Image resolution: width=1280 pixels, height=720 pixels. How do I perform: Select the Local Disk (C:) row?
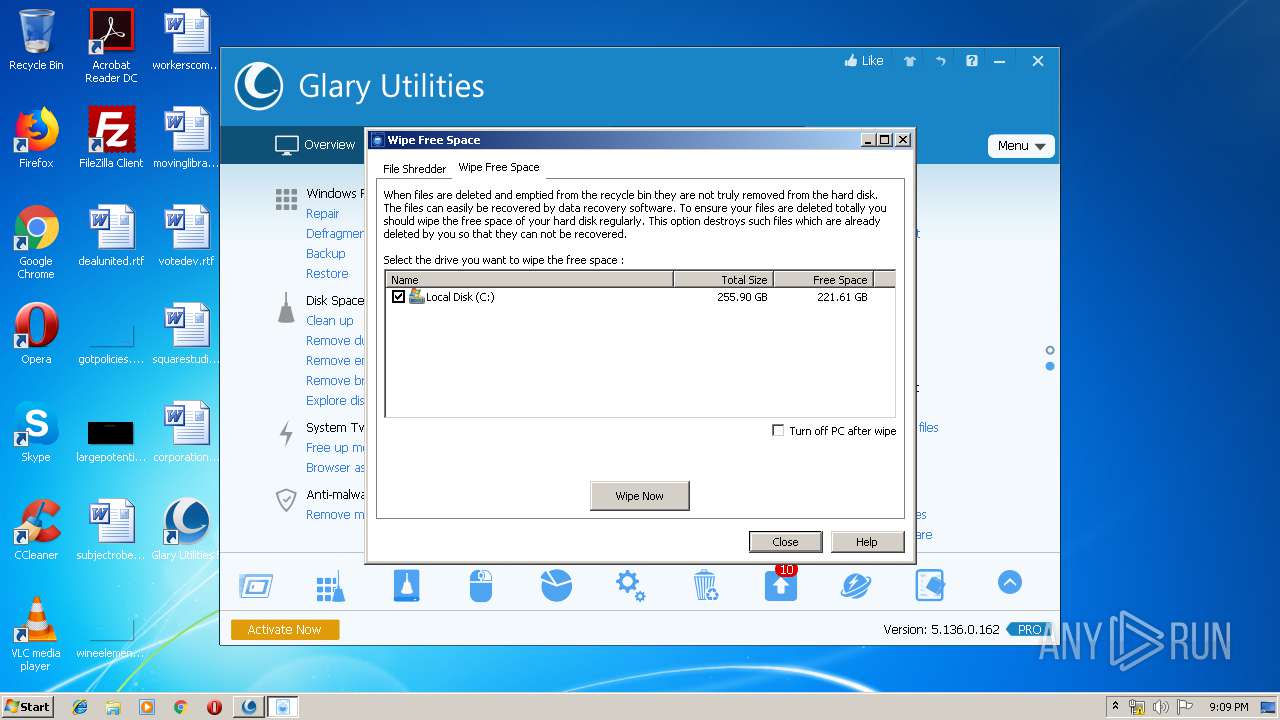pos(640,297)
